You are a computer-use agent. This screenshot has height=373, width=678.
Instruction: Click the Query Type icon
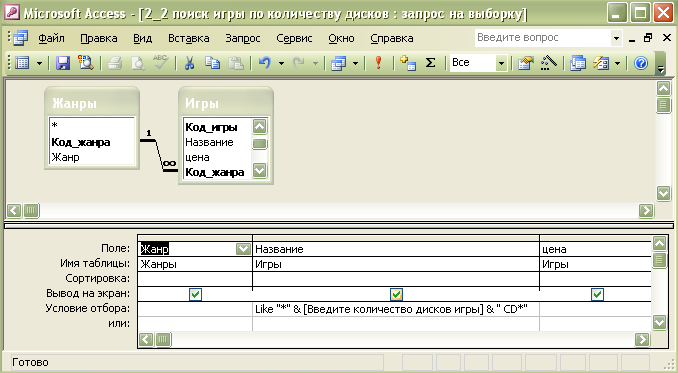(x=339, y=63)
